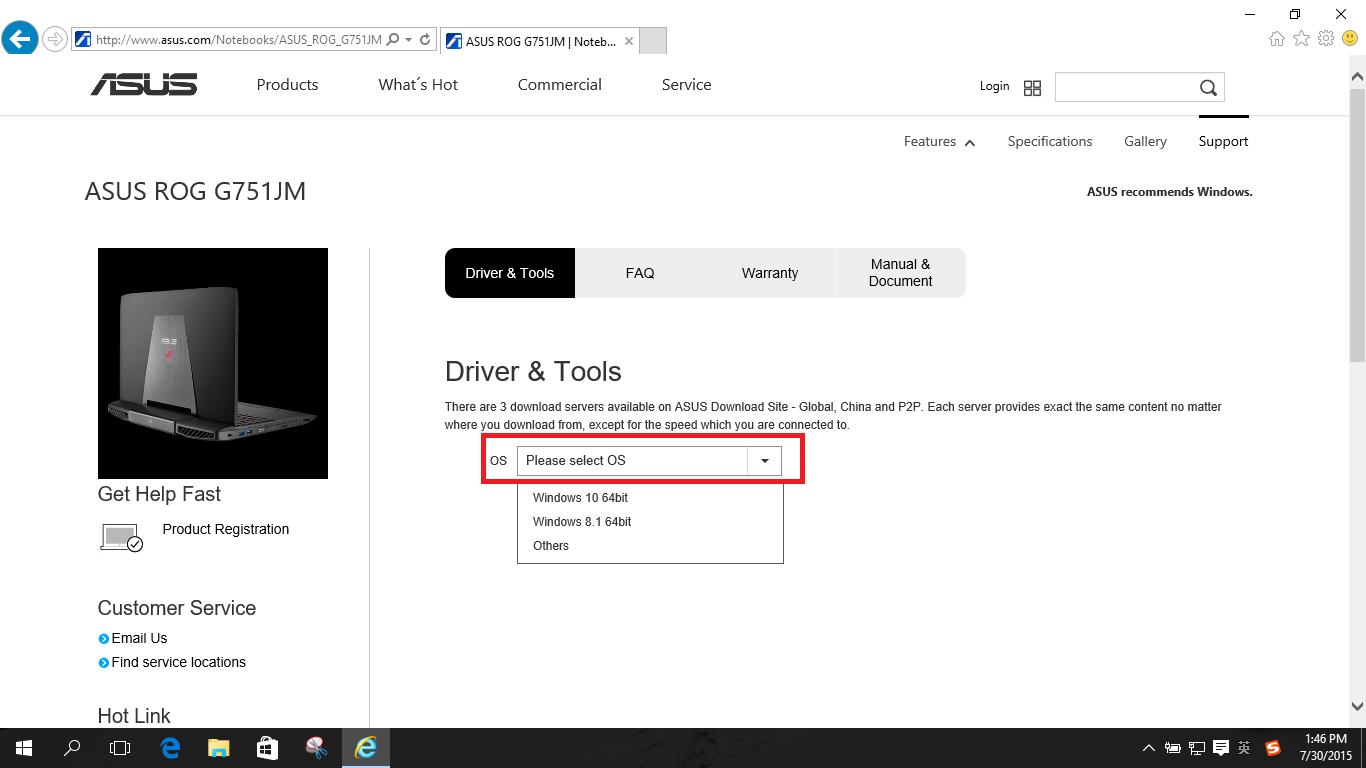Click the scrollbar up arrow
This screenshot has width=1366, height=768.
coord(1357,76)
